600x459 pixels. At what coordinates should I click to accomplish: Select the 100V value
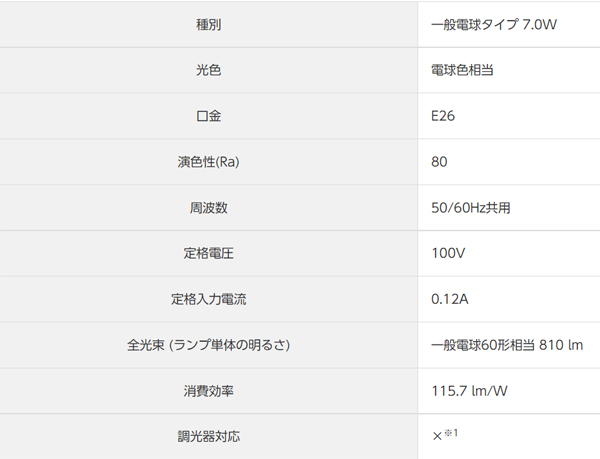448,253
